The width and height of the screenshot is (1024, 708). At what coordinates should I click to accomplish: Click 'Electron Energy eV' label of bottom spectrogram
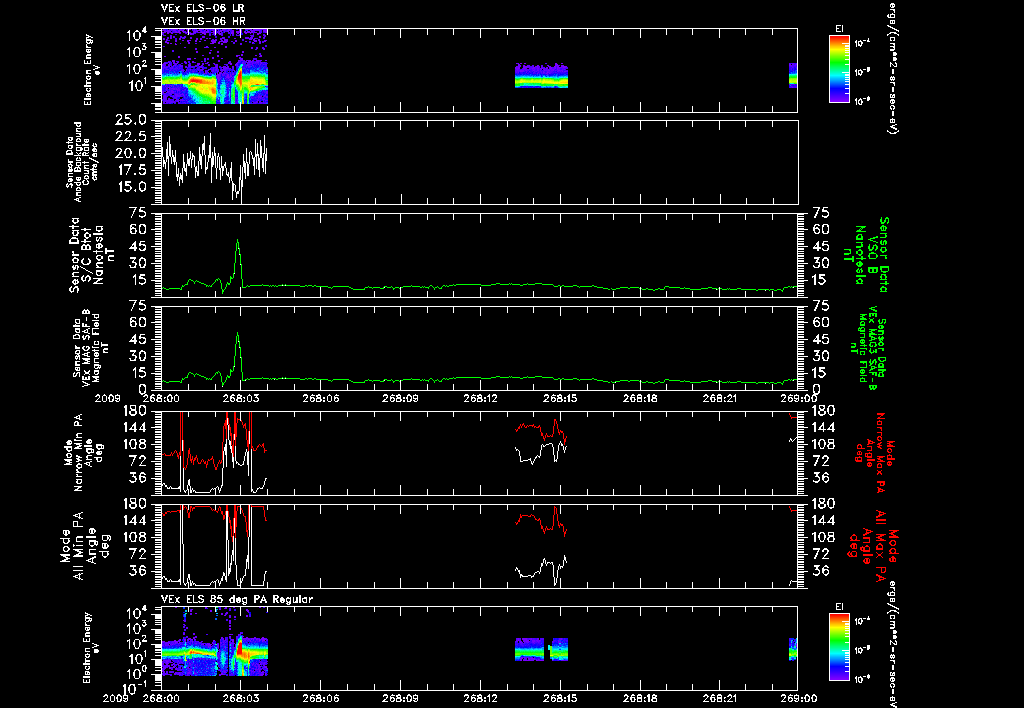tap(91, 647)
